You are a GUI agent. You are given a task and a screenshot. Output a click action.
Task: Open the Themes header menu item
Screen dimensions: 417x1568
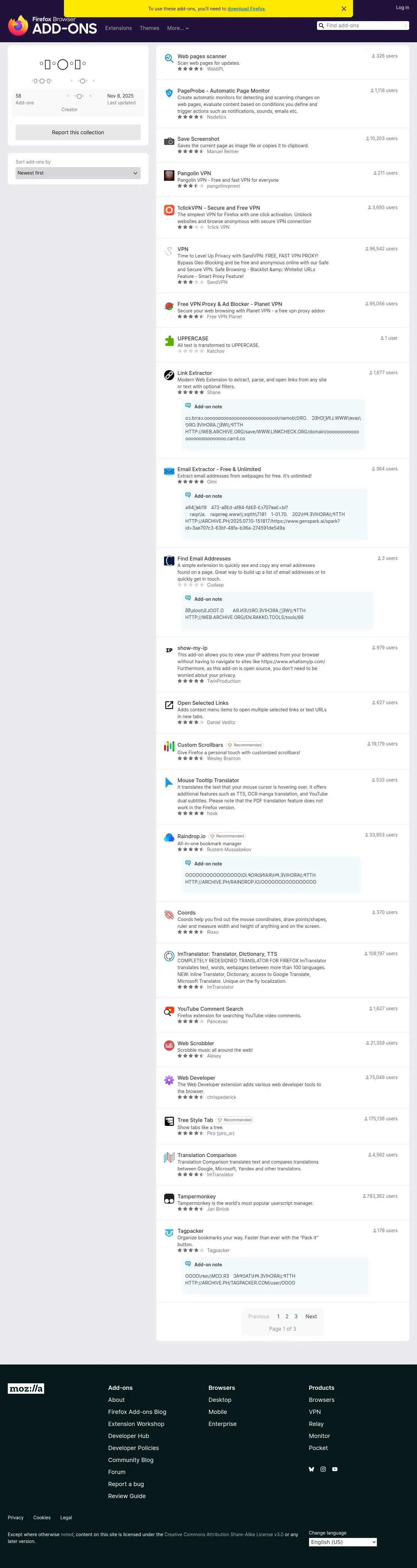pyautogui.click(x=149, y=28)
